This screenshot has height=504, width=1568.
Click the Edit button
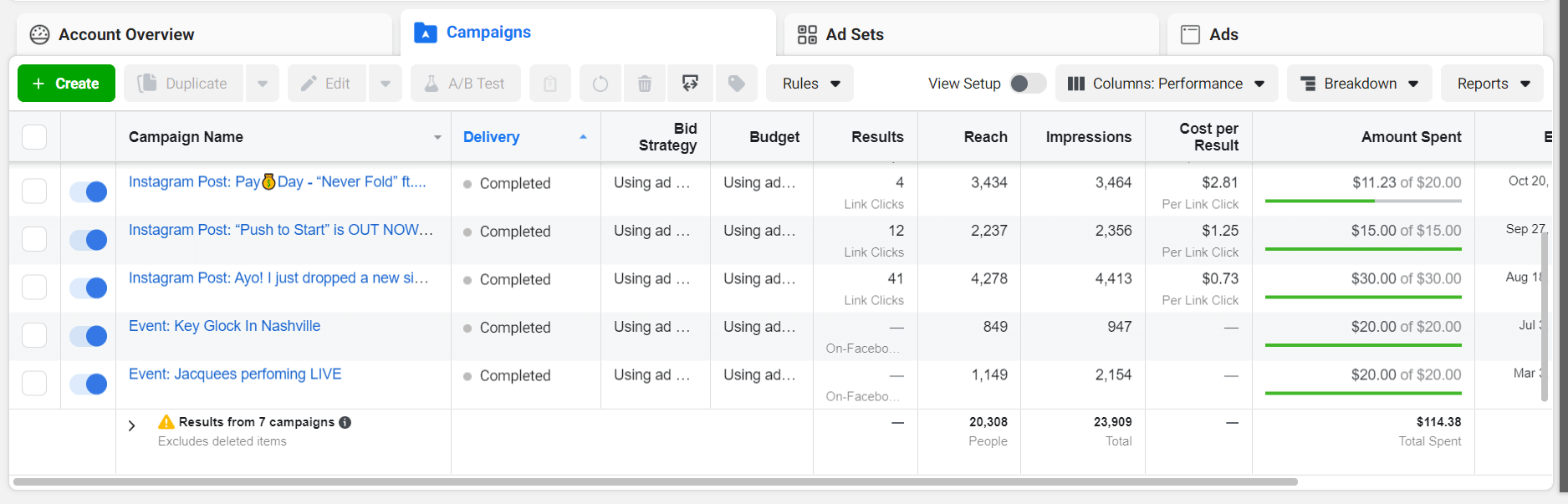[x=327, y=84]
